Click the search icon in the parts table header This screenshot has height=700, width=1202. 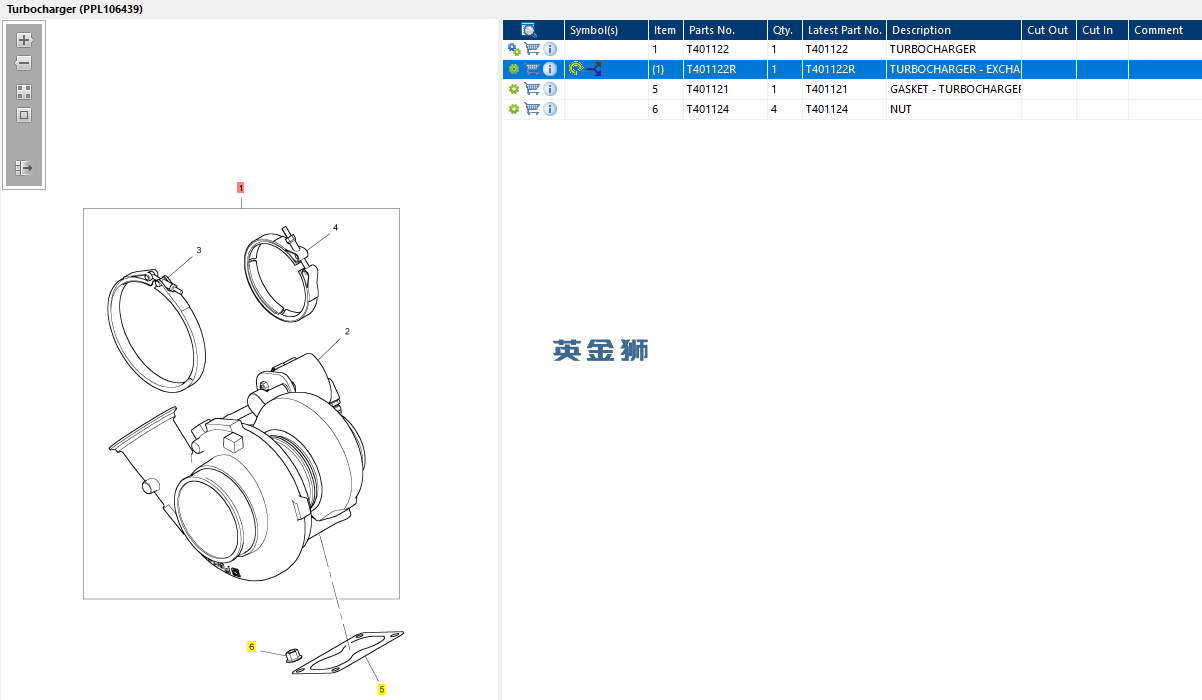tap(530, 30)
